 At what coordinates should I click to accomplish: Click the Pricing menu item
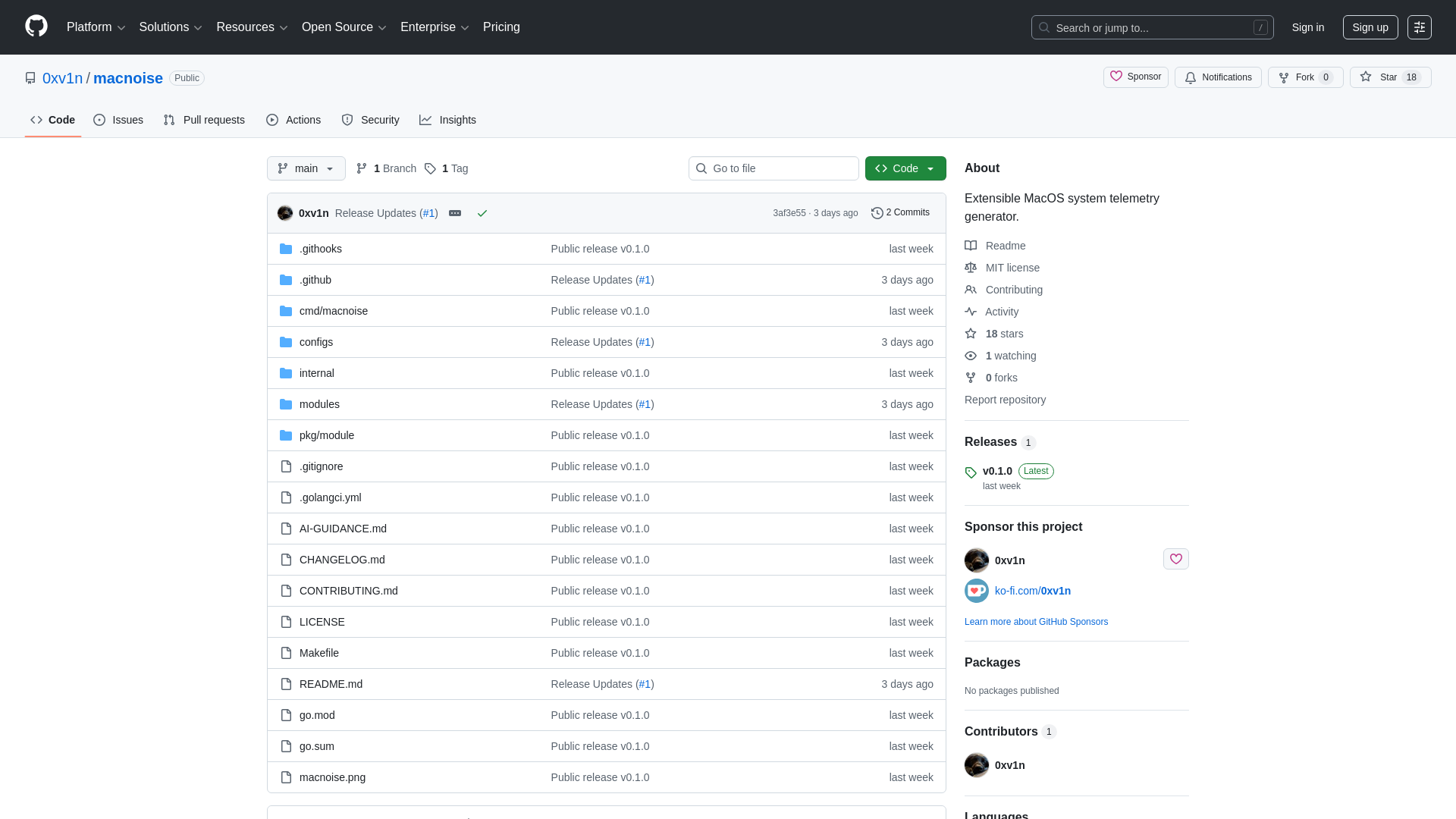click(x=501, y=27)
